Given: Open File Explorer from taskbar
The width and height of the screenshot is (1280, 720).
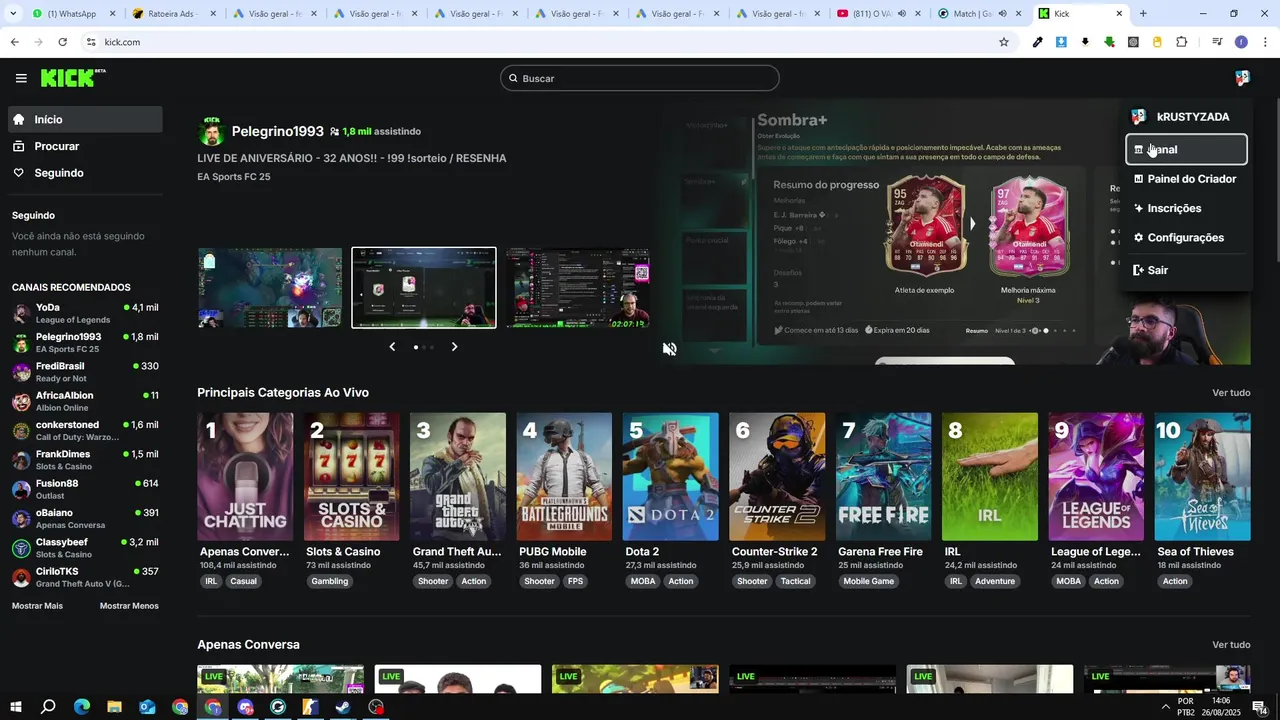Looking at the screenshot, I should click(x=114, y=707).
